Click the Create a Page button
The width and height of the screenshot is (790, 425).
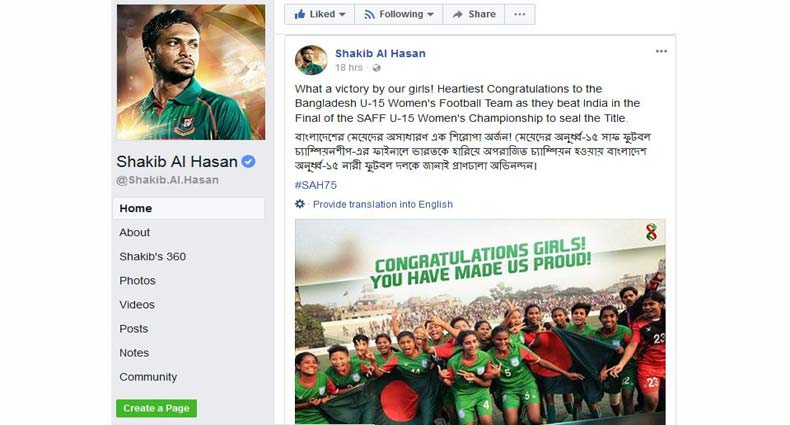pyautogui.click(x=156, y=408)
